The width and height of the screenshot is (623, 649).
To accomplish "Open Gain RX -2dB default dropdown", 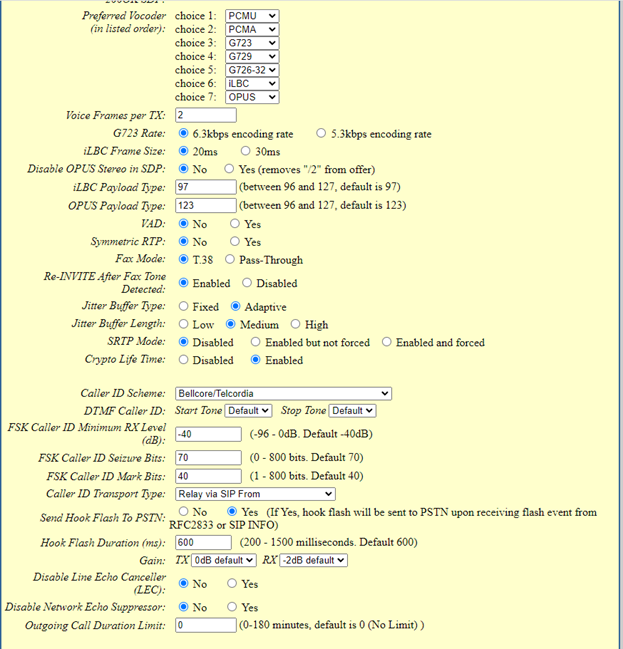I will [x=313, y=560].
